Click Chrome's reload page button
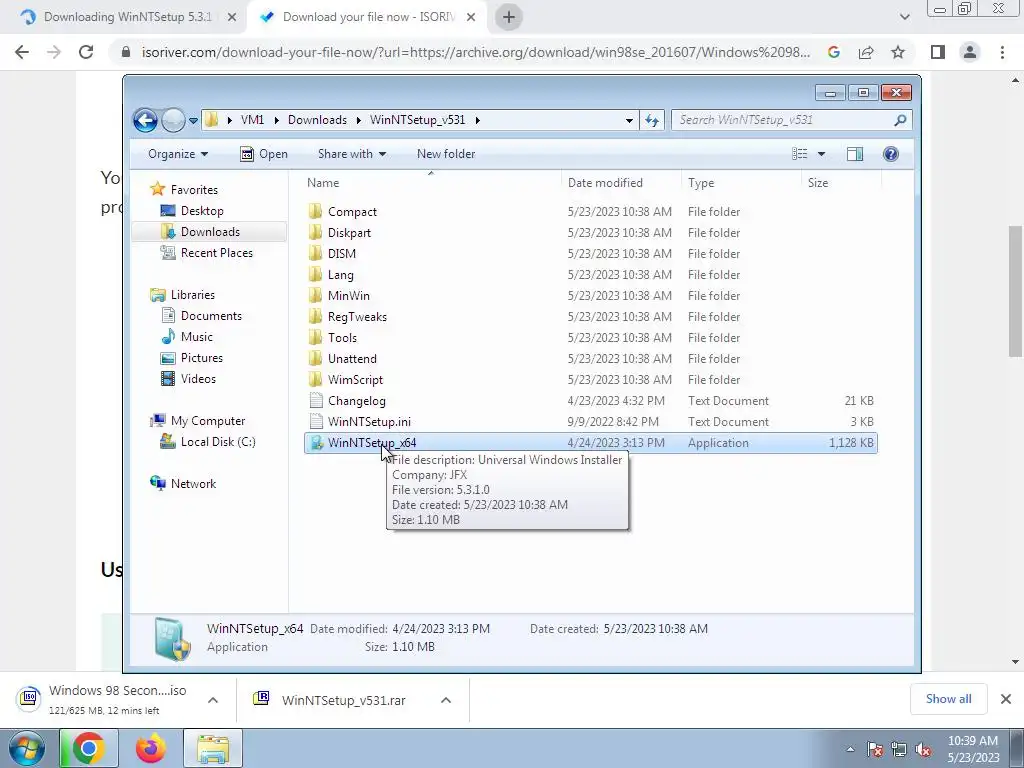Screen dimensions: 1024x768 pos(86,52)
